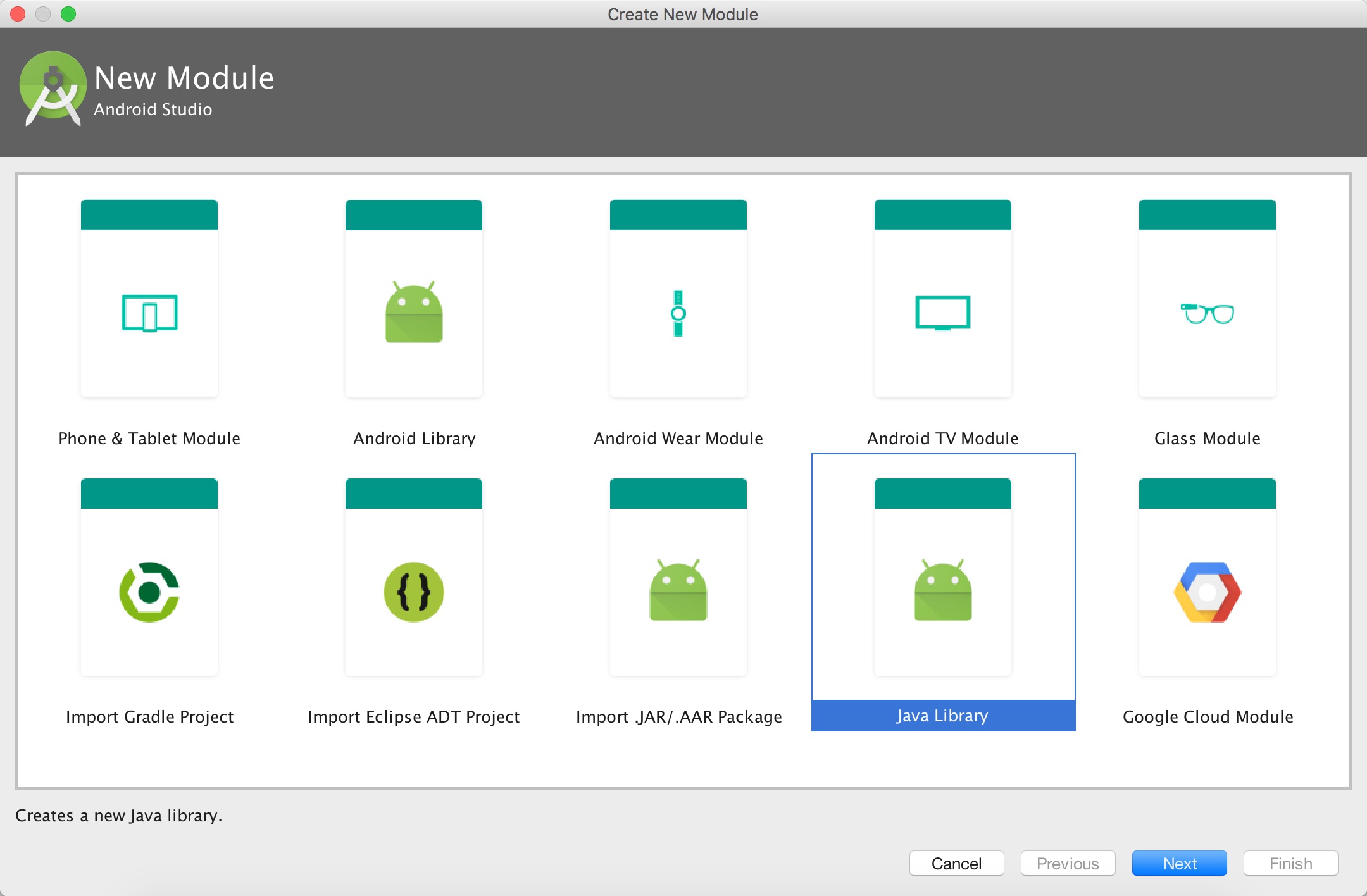This screenshot has width=1367, height=896.
Task: Pick the Android Wear watch icon
Action: coord(678,313)
